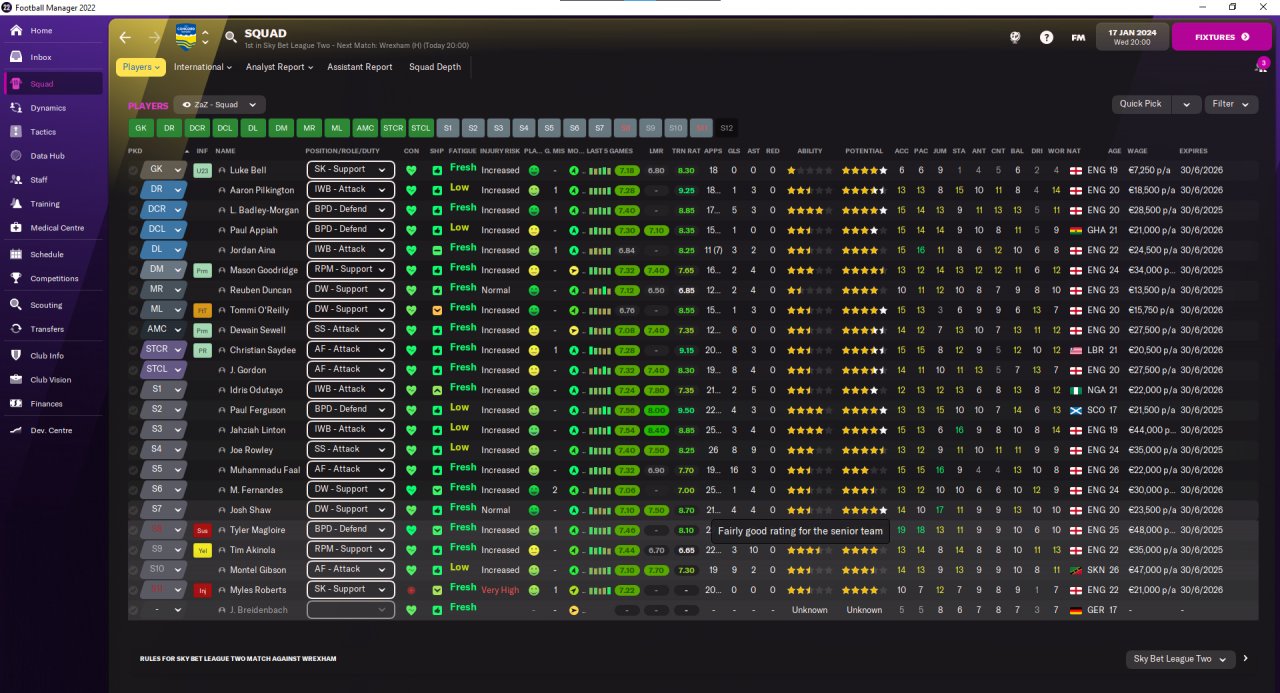This screenshot has width=1280, height=693.
Task: Open the Schedule calendar icon
Action: click(x=16, y=255)
